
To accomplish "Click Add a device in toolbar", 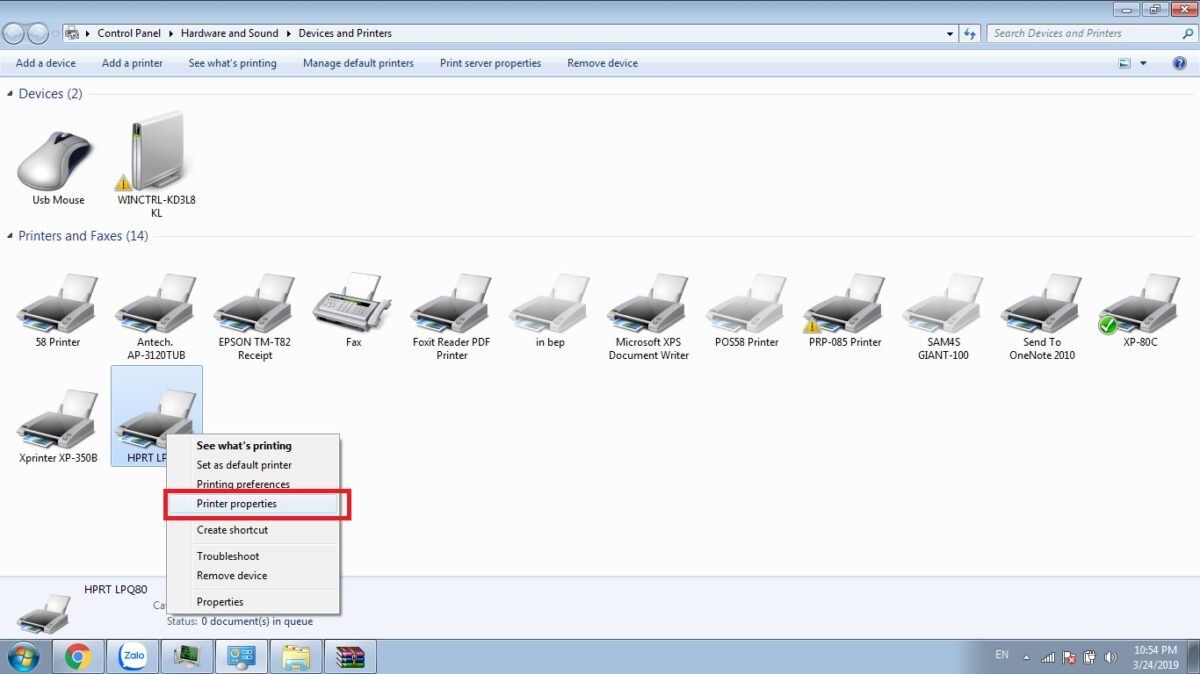I will [x=46, y=63].
